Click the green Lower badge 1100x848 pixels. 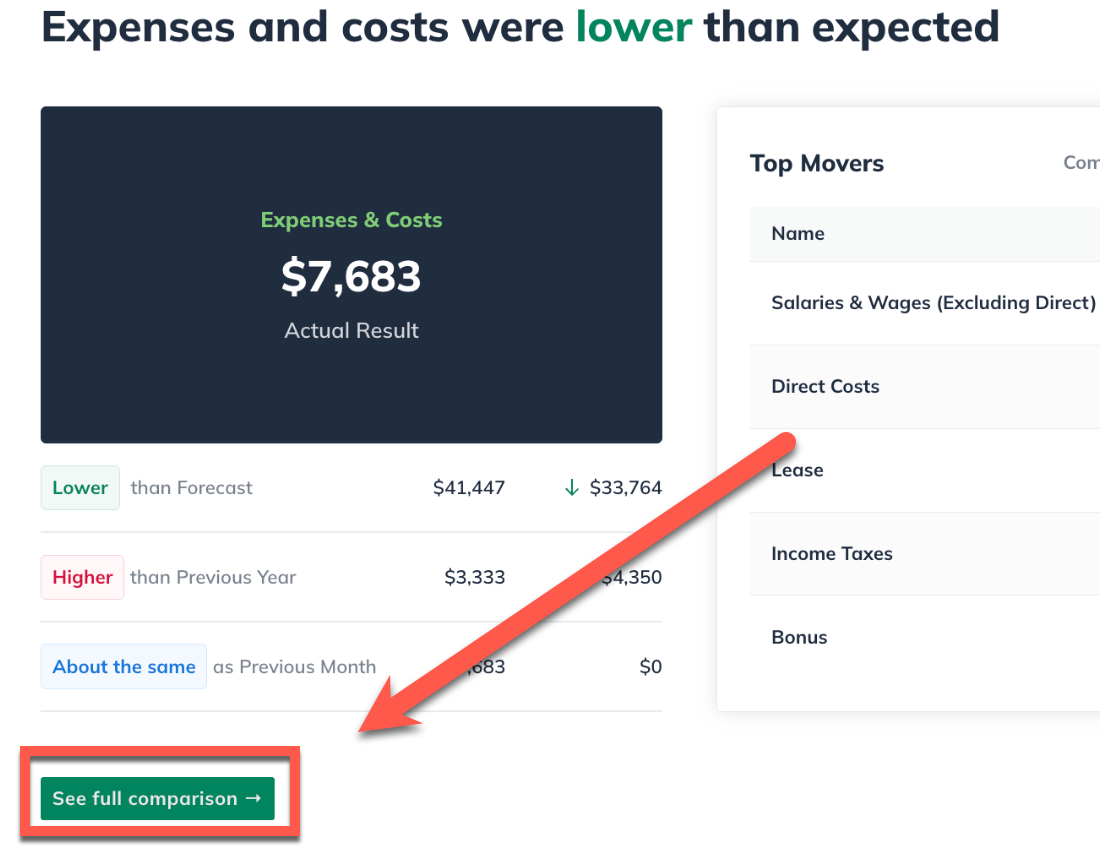click(80, 488)
